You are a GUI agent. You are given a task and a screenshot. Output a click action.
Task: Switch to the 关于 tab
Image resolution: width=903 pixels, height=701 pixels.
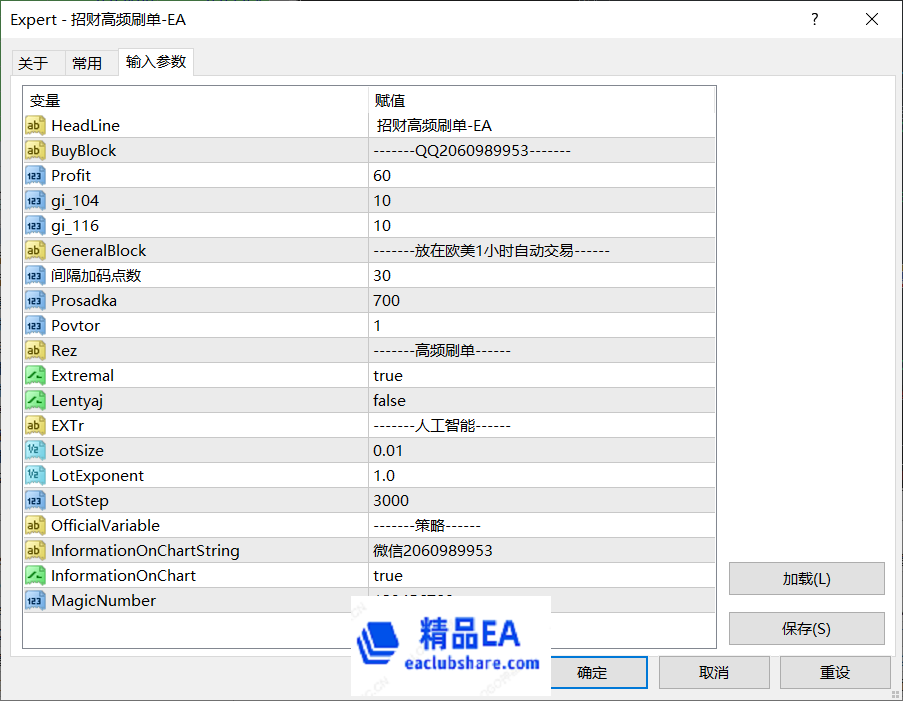click(x=33, y=63)
